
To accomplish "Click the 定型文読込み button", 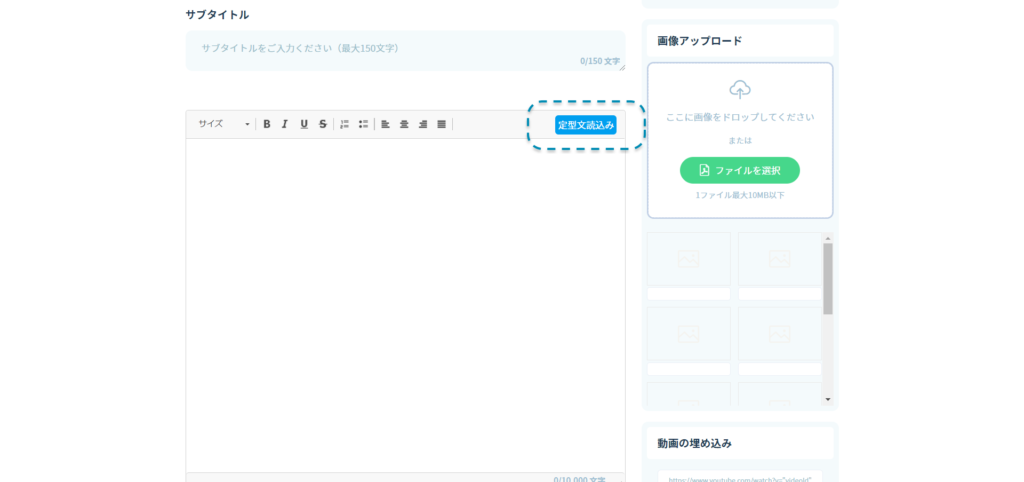I will [x=586, y=125].
